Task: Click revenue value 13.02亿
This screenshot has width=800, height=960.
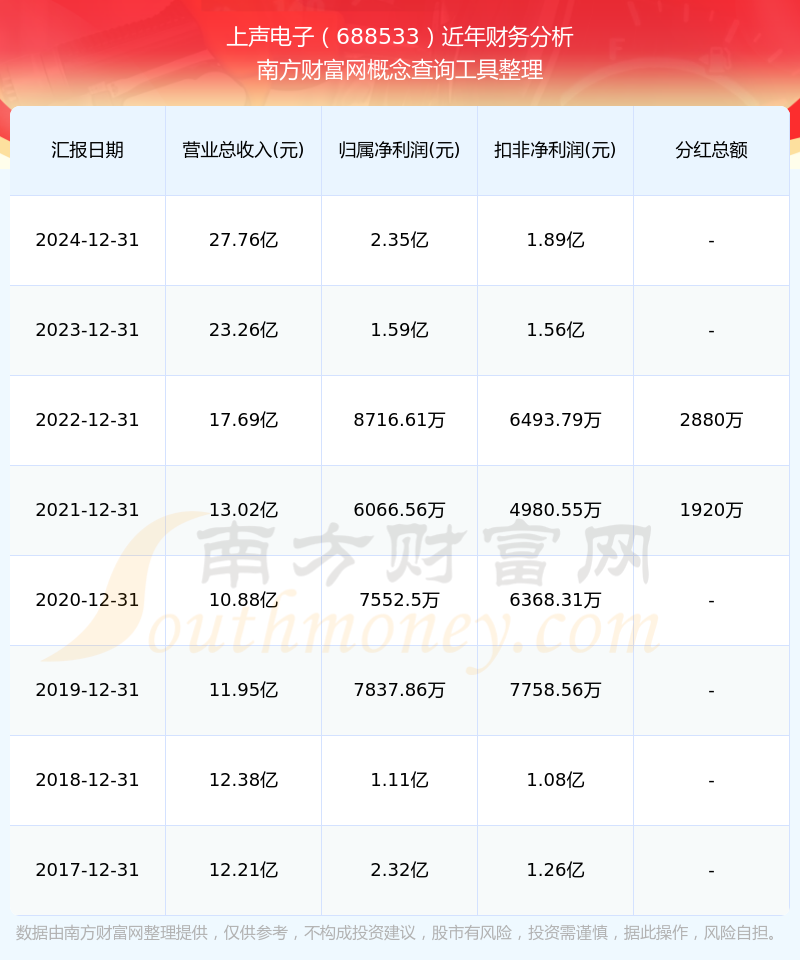Action: point(244,510)
